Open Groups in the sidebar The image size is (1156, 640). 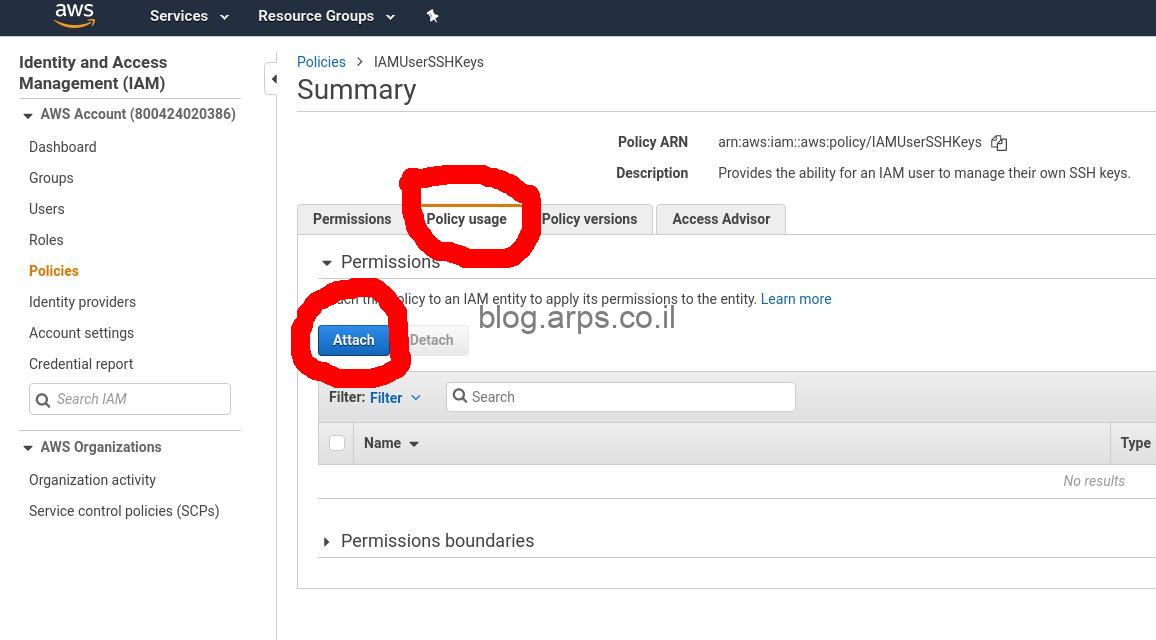[51, 178]
